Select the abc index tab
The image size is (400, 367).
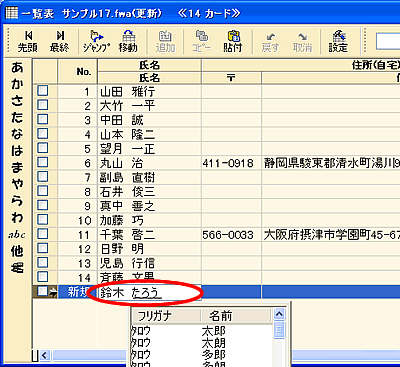click(x=17, y=235)
